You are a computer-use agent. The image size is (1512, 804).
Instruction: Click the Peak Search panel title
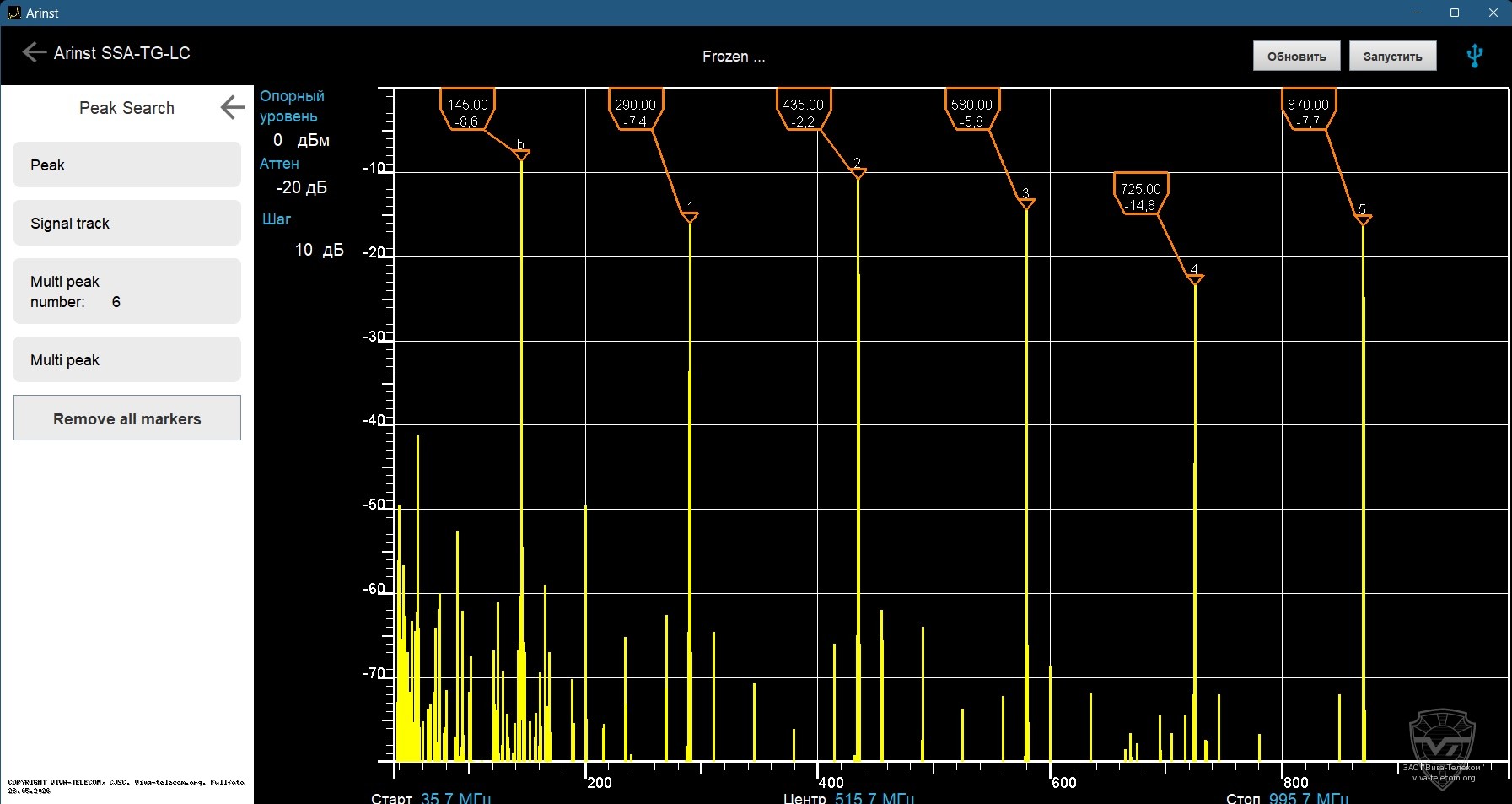pos(126,108)
